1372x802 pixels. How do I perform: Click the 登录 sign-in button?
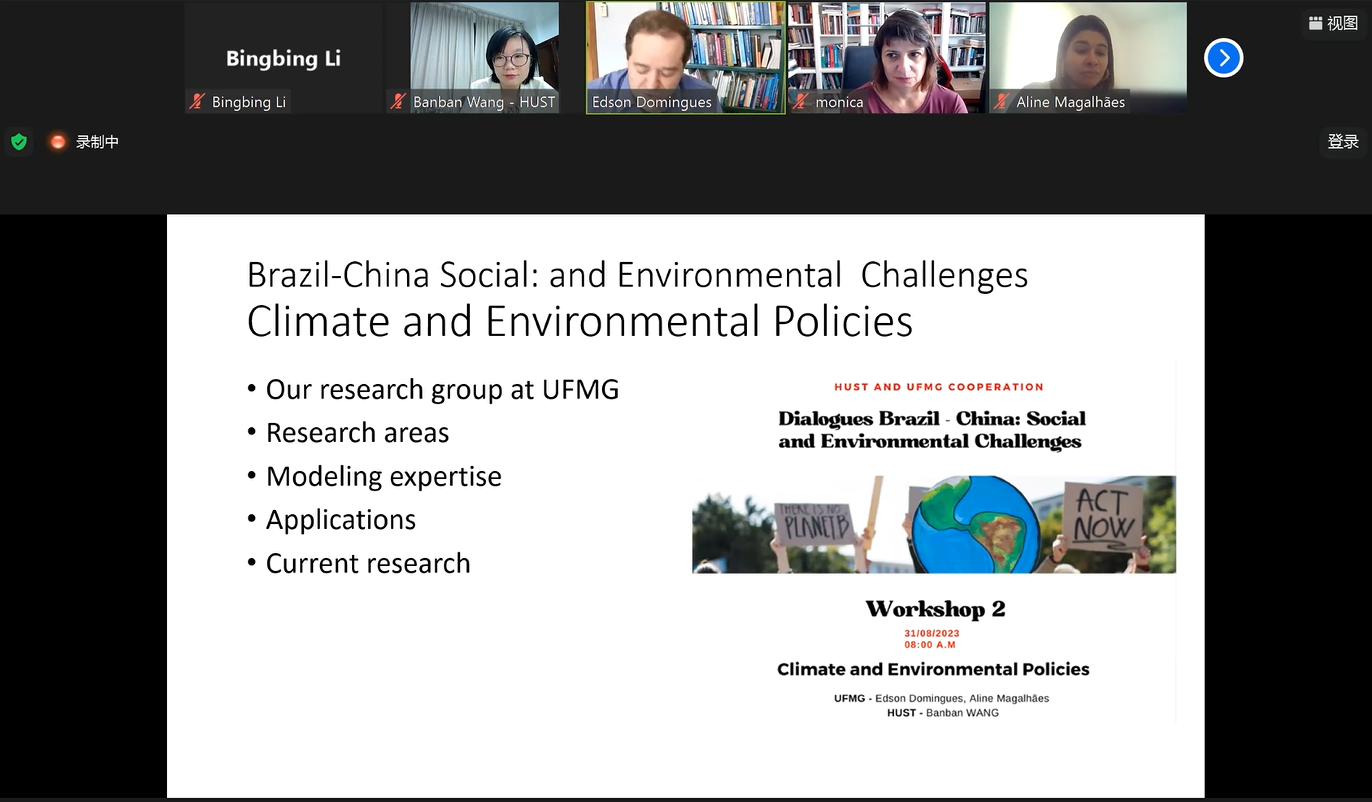(x=1342, y=142)
